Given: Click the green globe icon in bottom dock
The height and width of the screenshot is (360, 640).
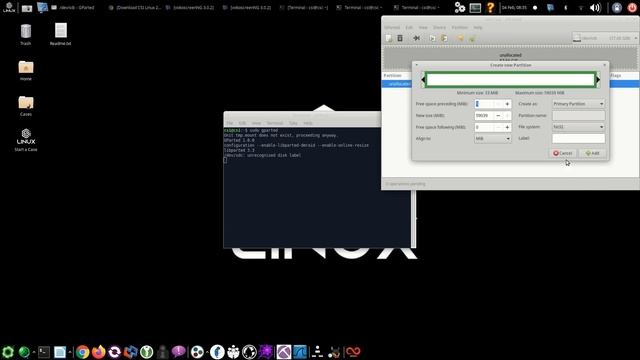Looking at the screenshot, I should coord(24,352).
